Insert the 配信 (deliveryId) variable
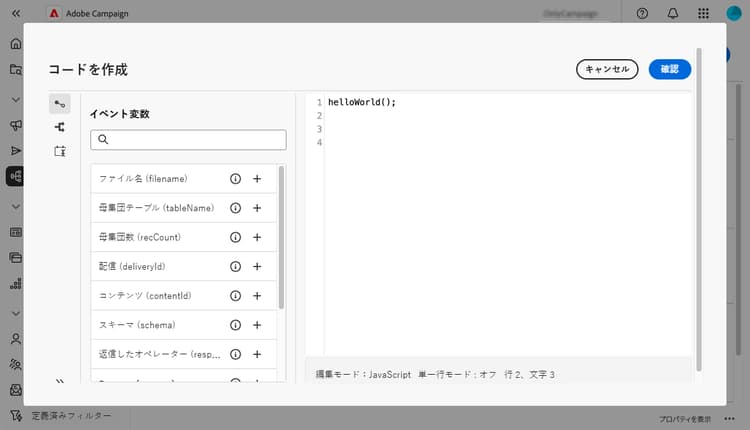The image size is (750, 430). click(257, 266)
